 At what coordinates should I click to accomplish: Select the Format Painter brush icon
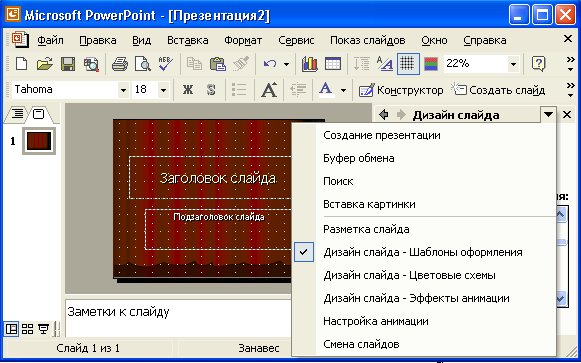point(240,64)
